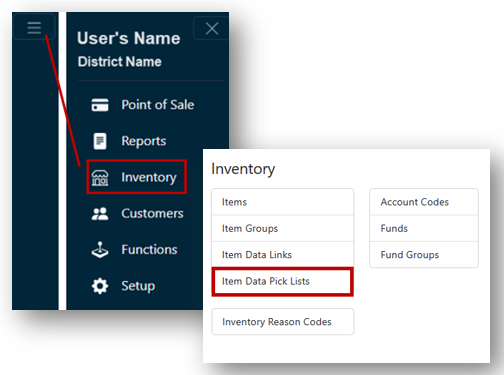Click the Inventory panel heading

click(x=243, y=169)
